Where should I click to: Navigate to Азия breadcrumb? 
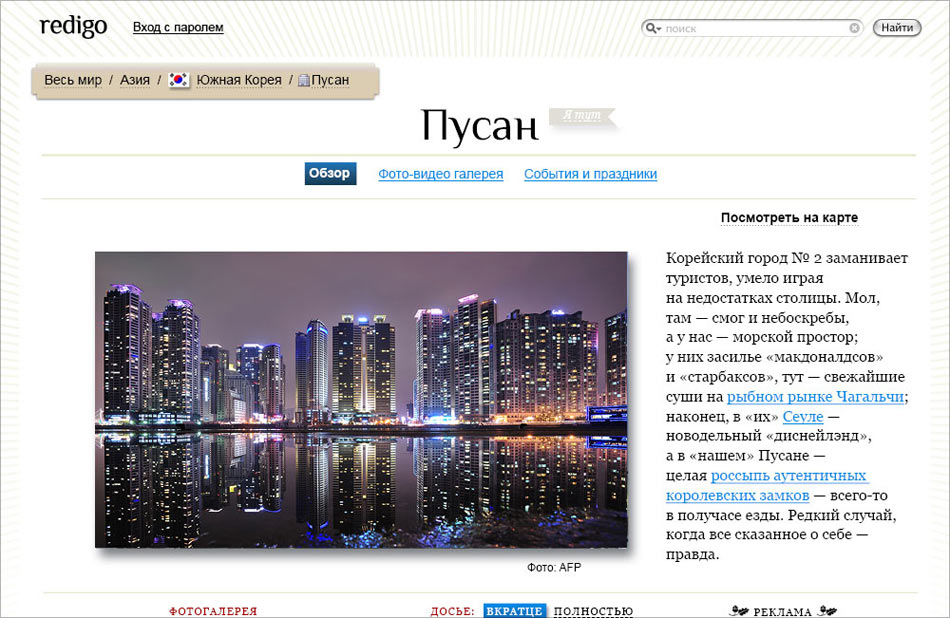(x=135, y=80)
